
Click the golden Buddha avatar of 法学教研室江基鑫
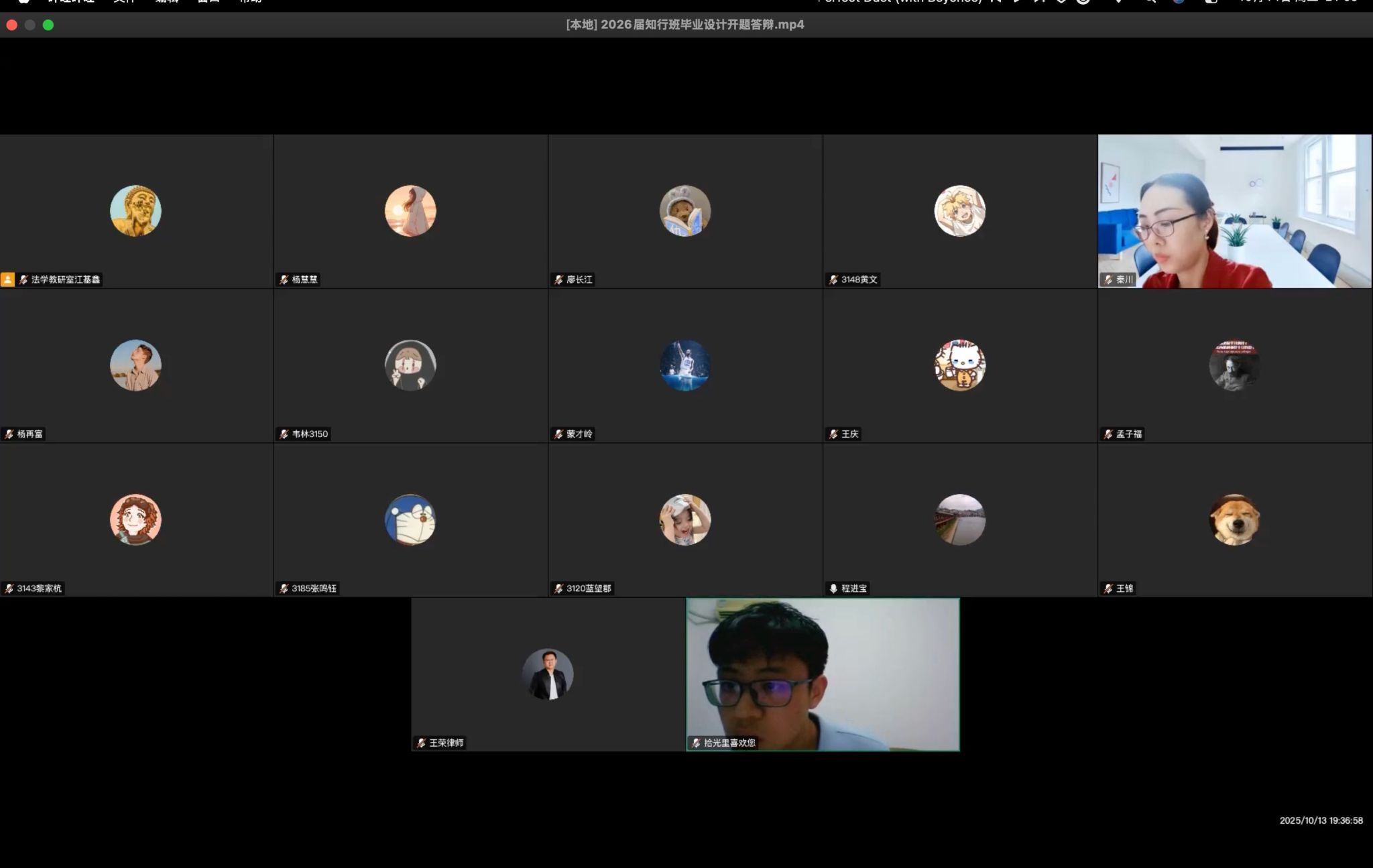coord(135,210)
